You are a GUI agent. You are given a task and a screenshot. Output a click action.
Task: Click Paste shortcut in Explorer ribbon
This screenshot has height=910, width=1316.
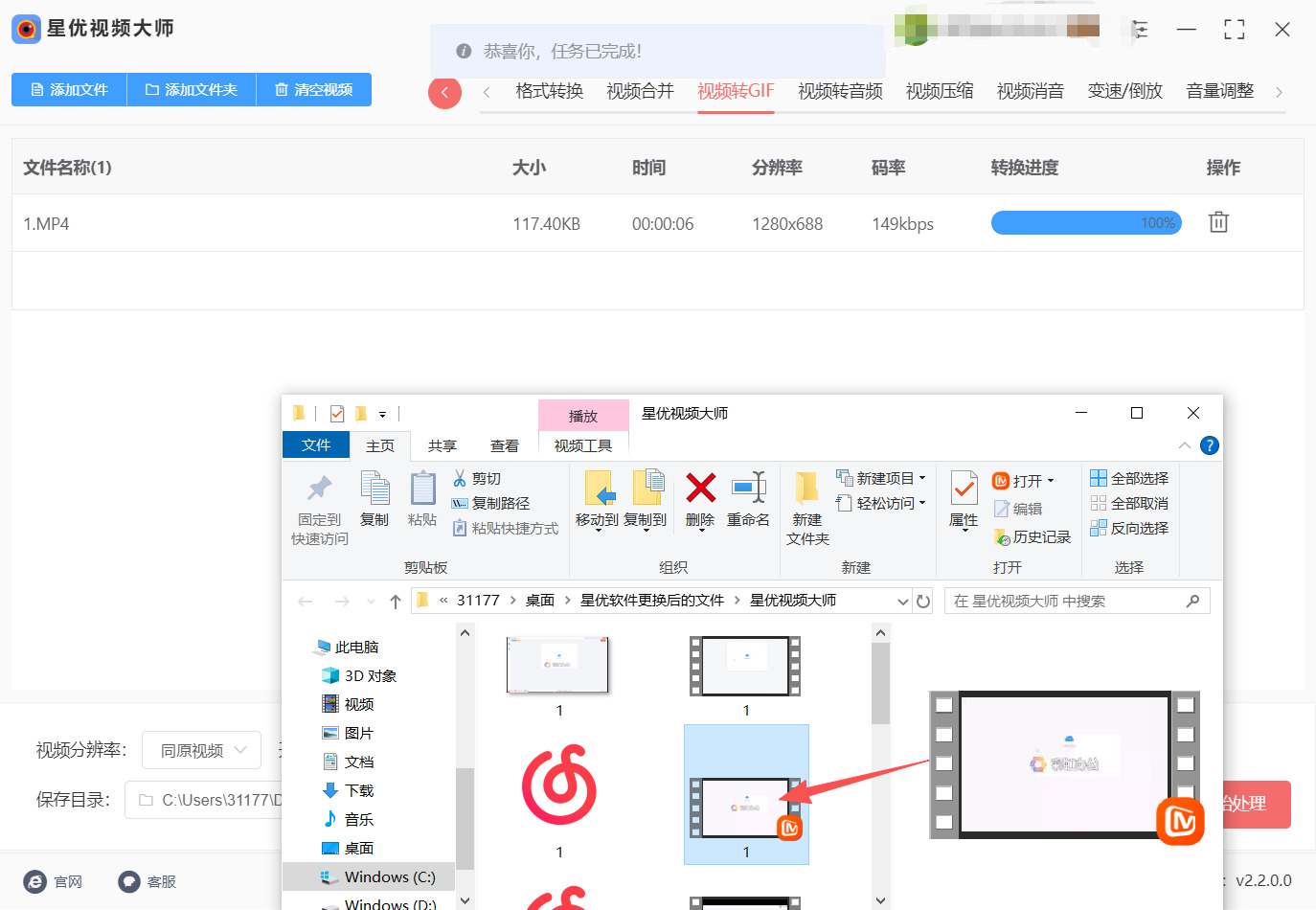click(505, 528)
